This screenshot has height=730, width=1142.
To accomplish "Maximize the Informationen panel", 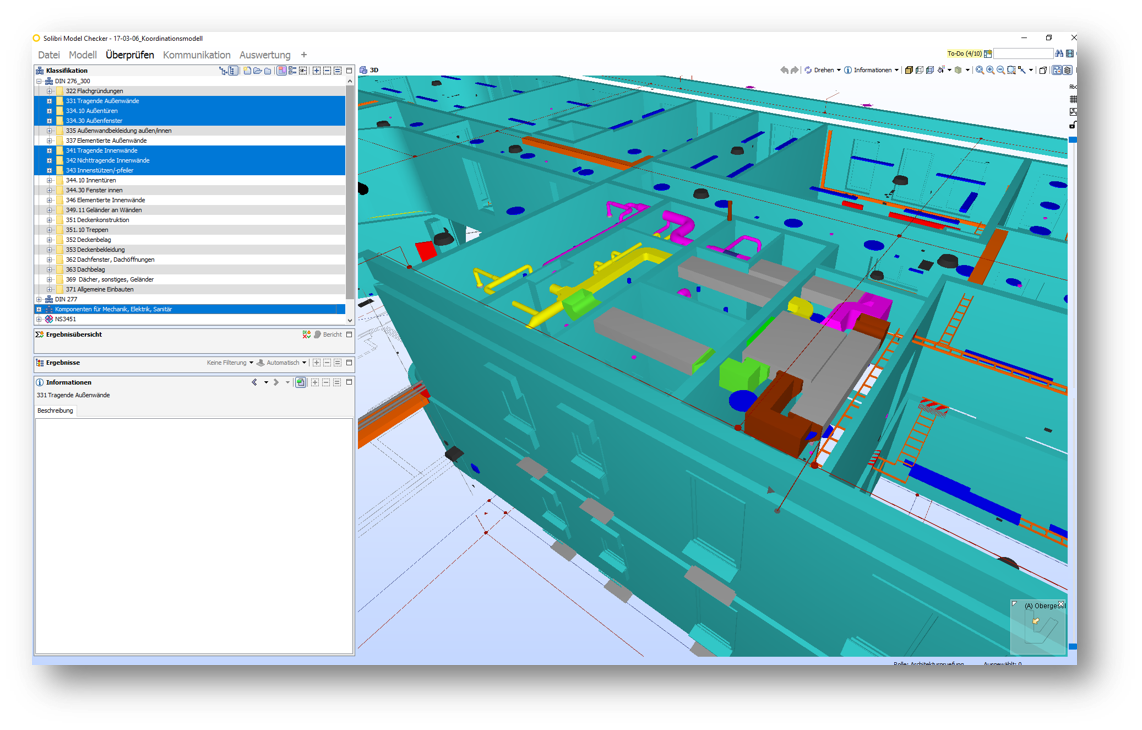I will point(349,382).
